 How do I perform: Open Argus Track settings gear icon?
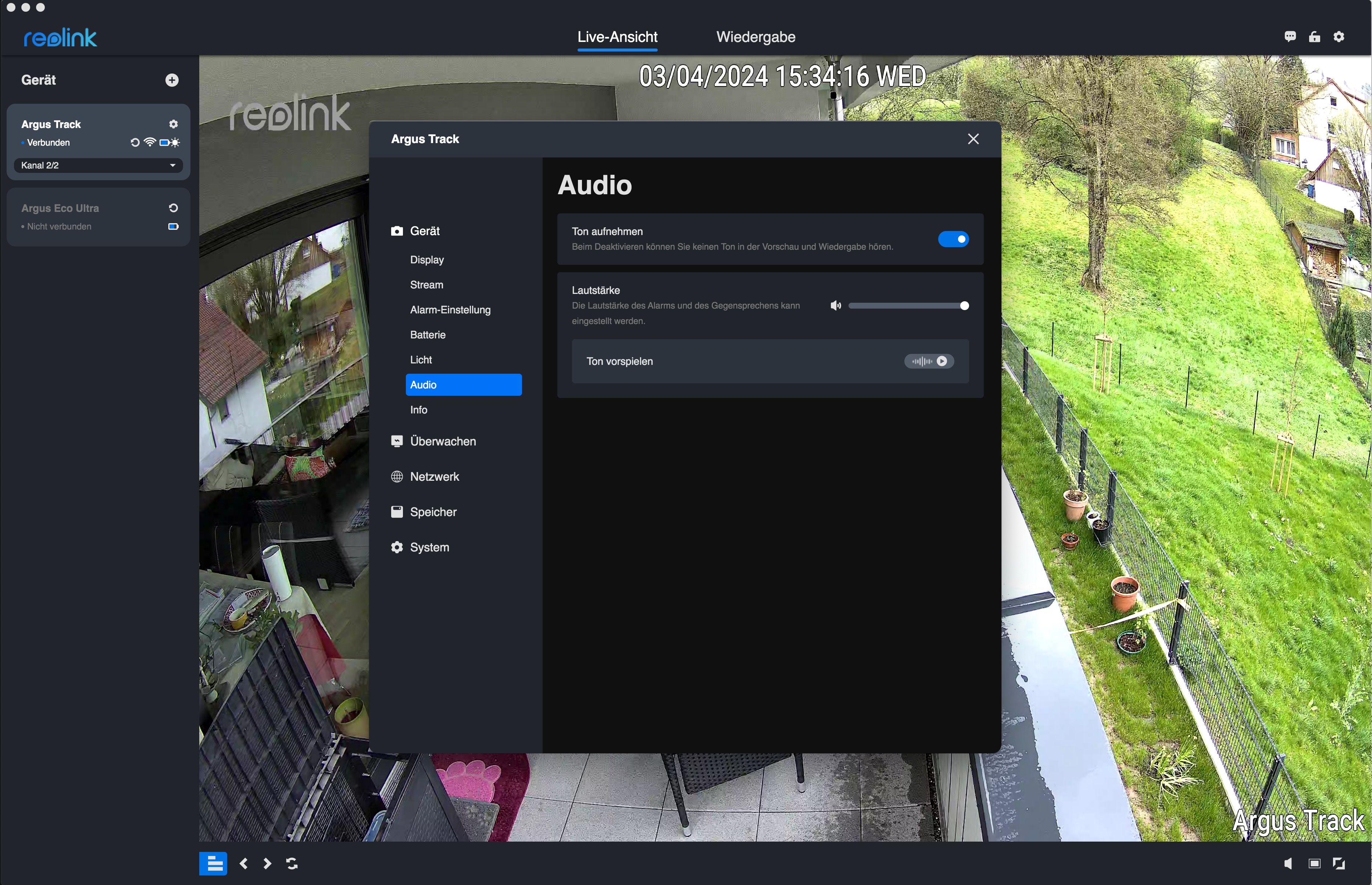point(174,124)
